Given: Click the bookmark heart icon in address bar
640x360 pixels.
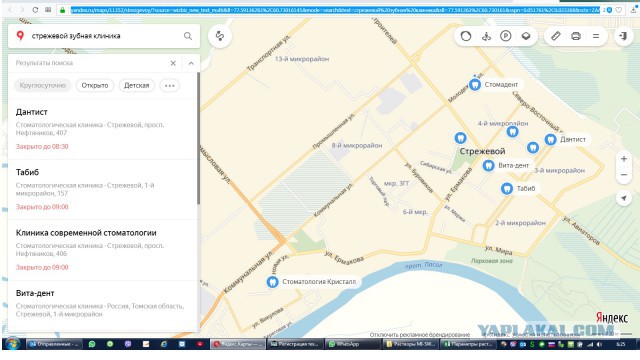Looking at the screenshot, I should (x=619, y=10).
